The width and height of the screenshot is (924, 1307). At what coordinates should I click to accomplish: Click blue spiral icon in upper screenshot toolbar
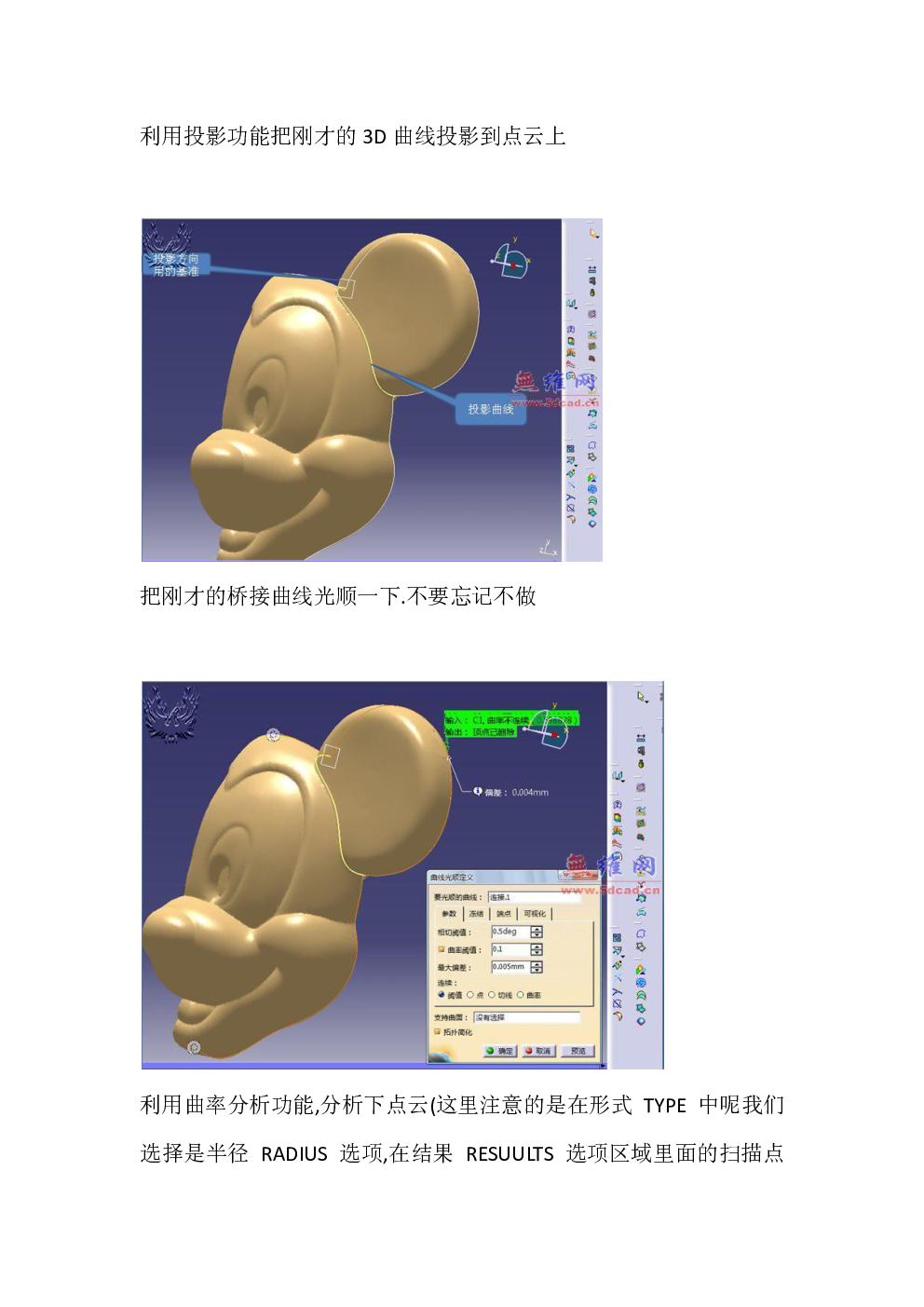[592, 489]
